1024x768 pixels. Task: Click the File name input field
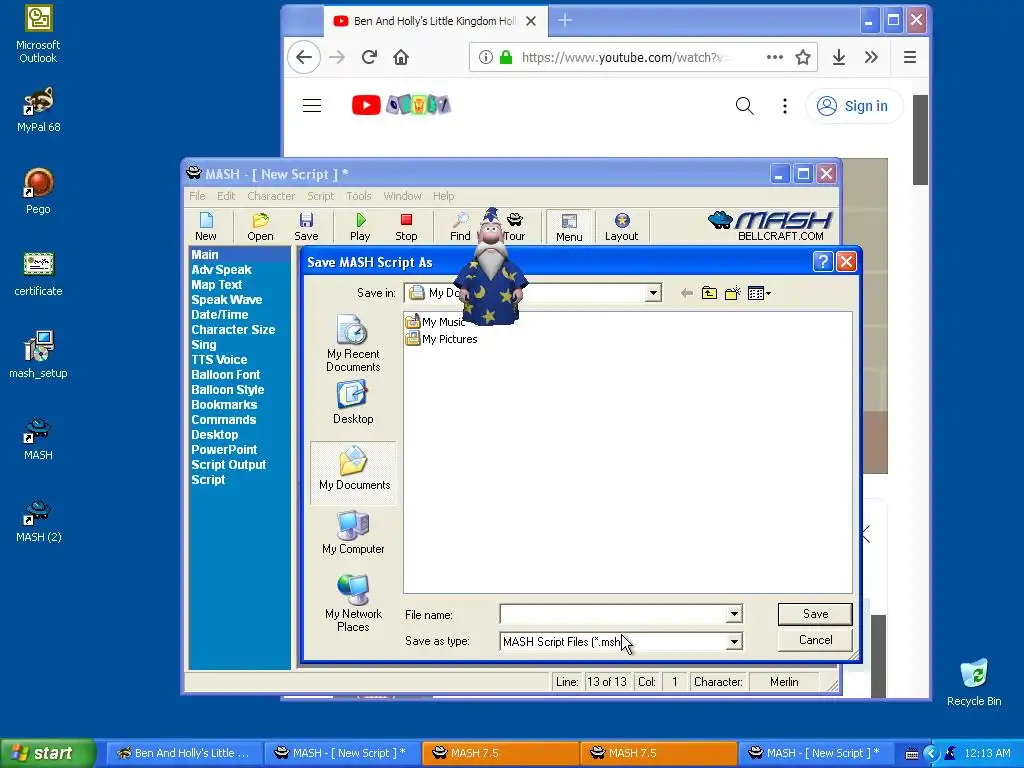[613, 614]
